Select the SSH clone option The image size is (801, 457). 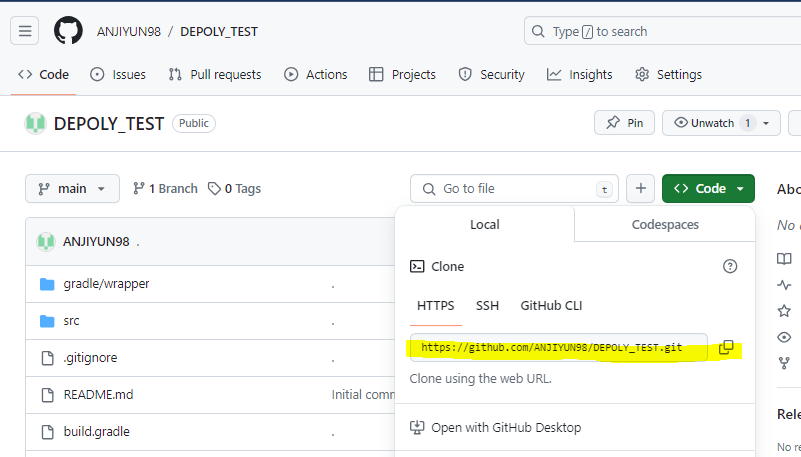487,305
